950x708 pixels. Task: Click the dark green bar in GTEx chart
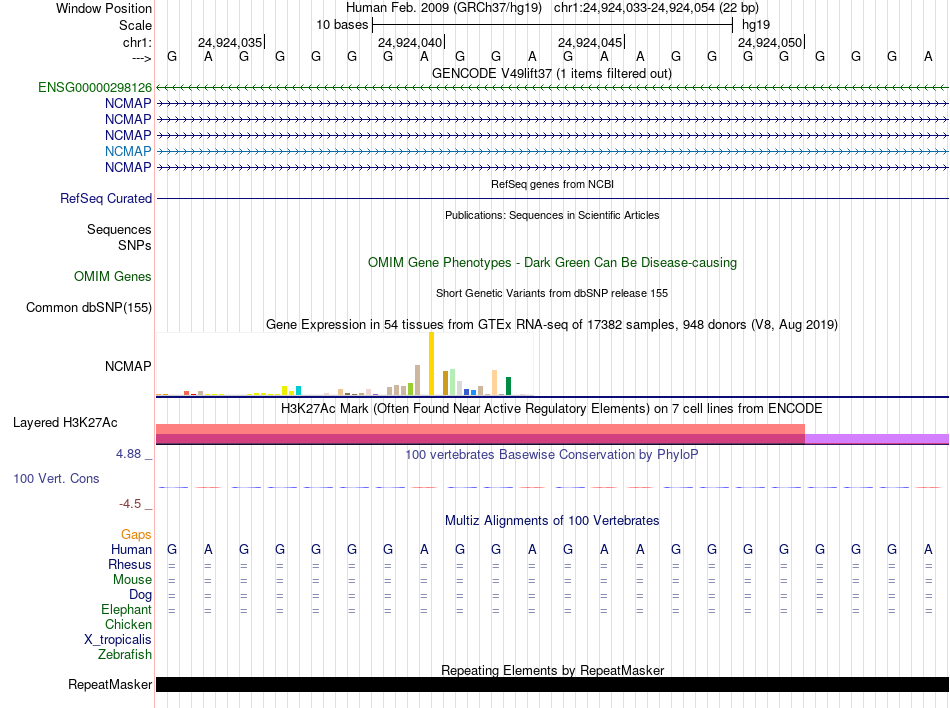tap(508, 386)
